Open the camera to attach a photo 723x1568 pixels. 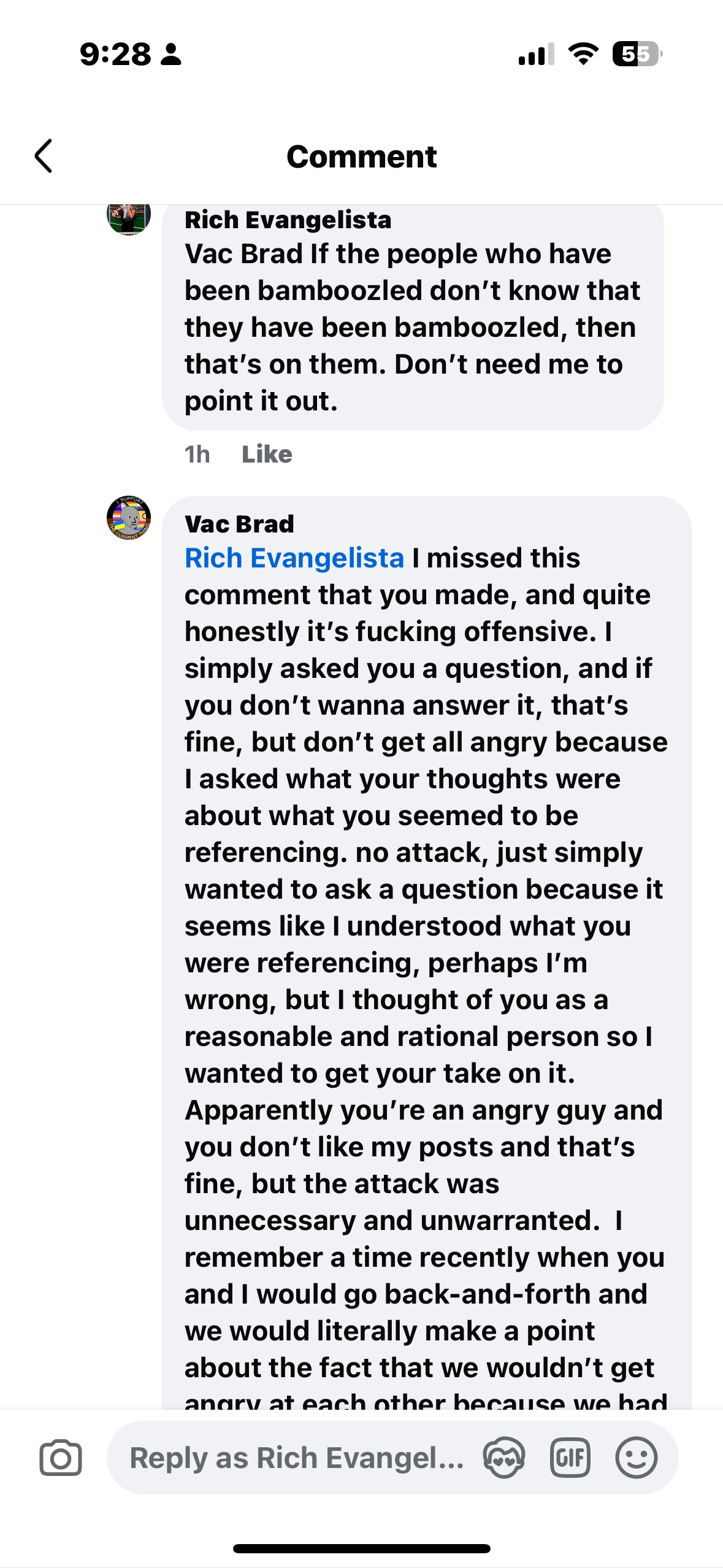61,1458
